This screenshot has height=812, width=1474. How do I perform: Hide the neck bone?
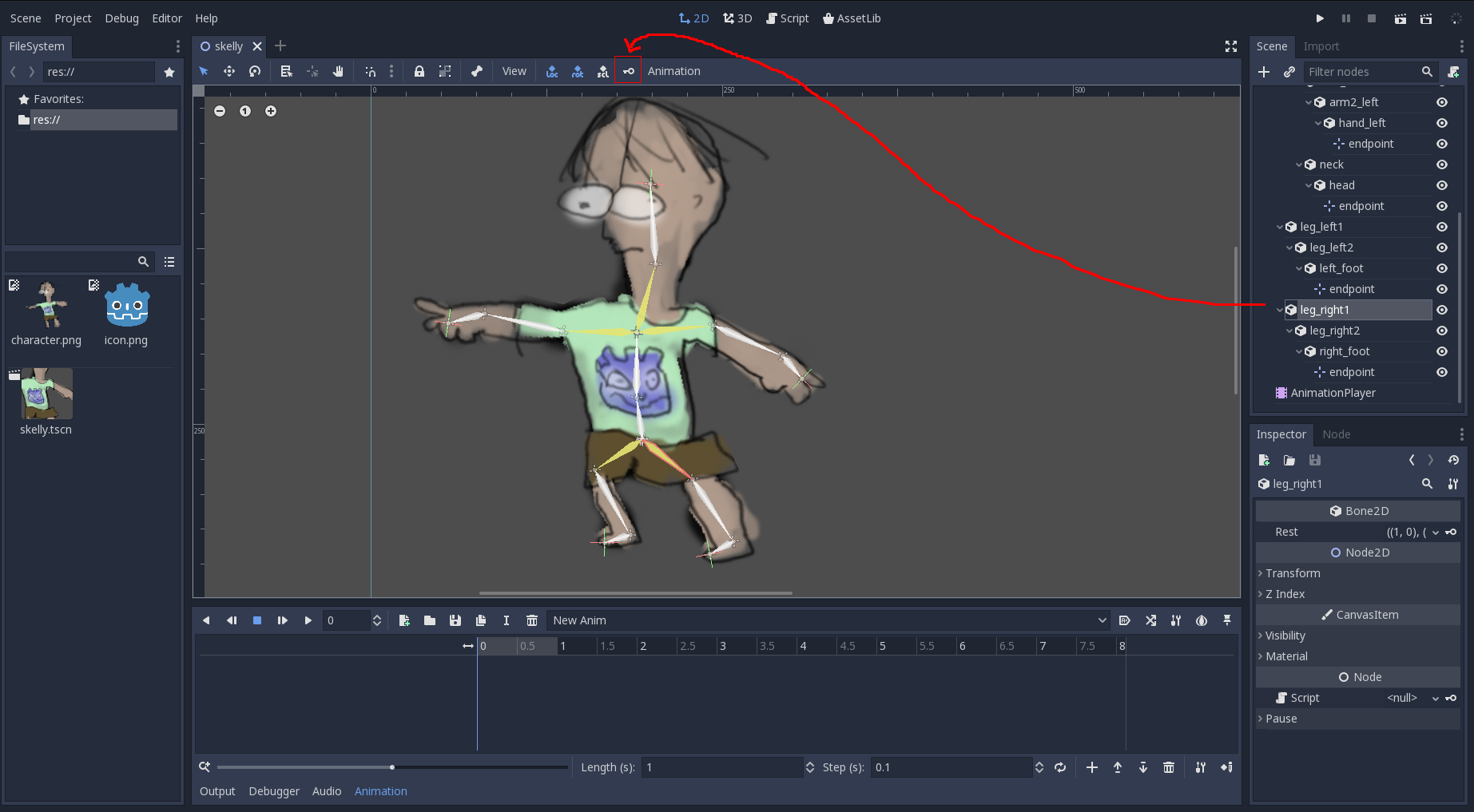[1442, 164]
